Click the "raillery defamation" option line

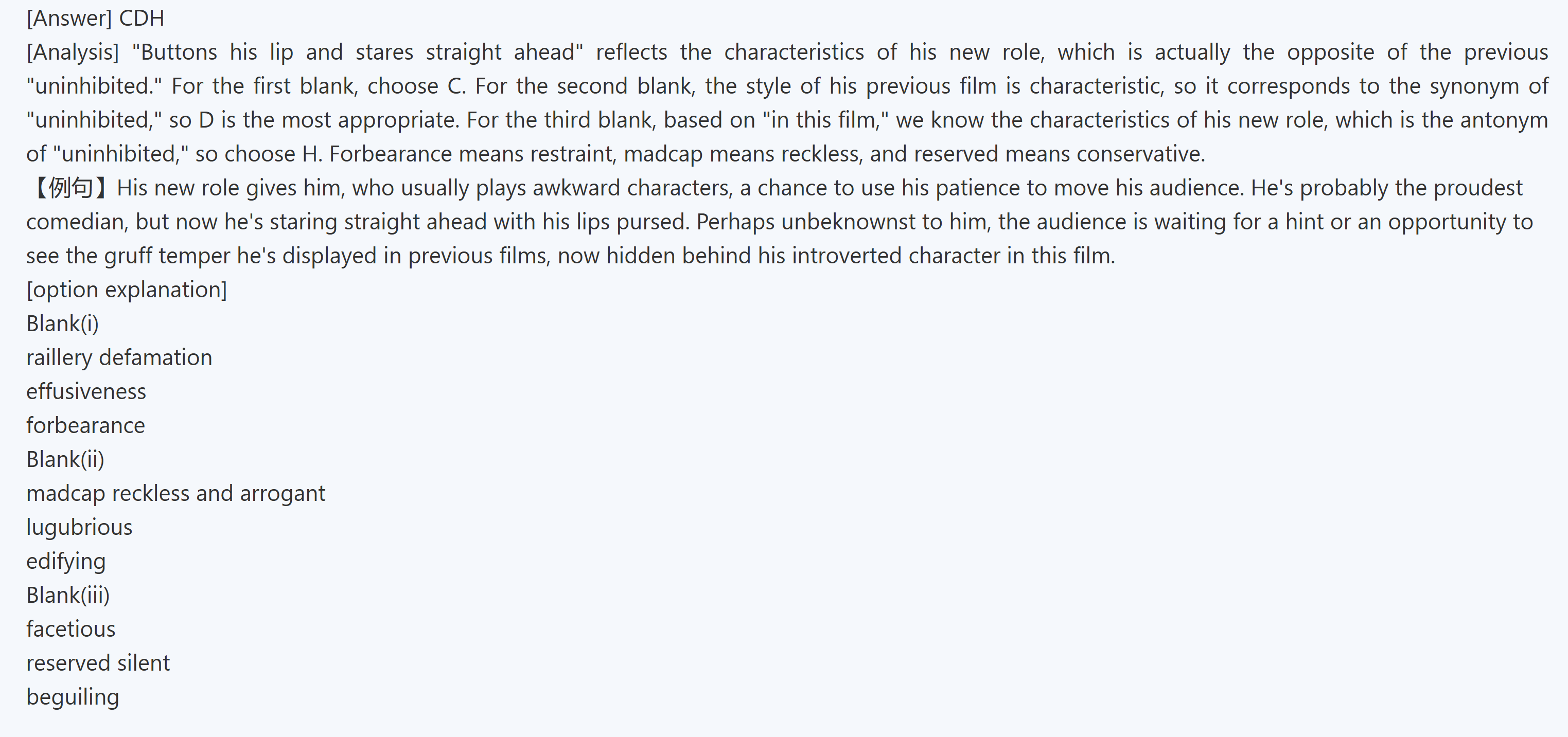click(x=119, y=358)
